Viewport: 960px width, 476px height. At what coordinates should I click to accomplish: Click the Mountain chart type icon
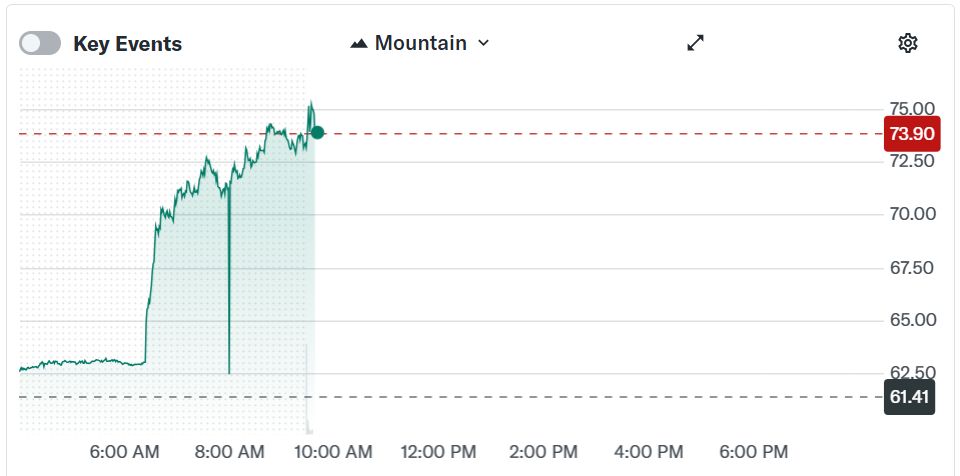pyautogui.click(x=359, y=43)
